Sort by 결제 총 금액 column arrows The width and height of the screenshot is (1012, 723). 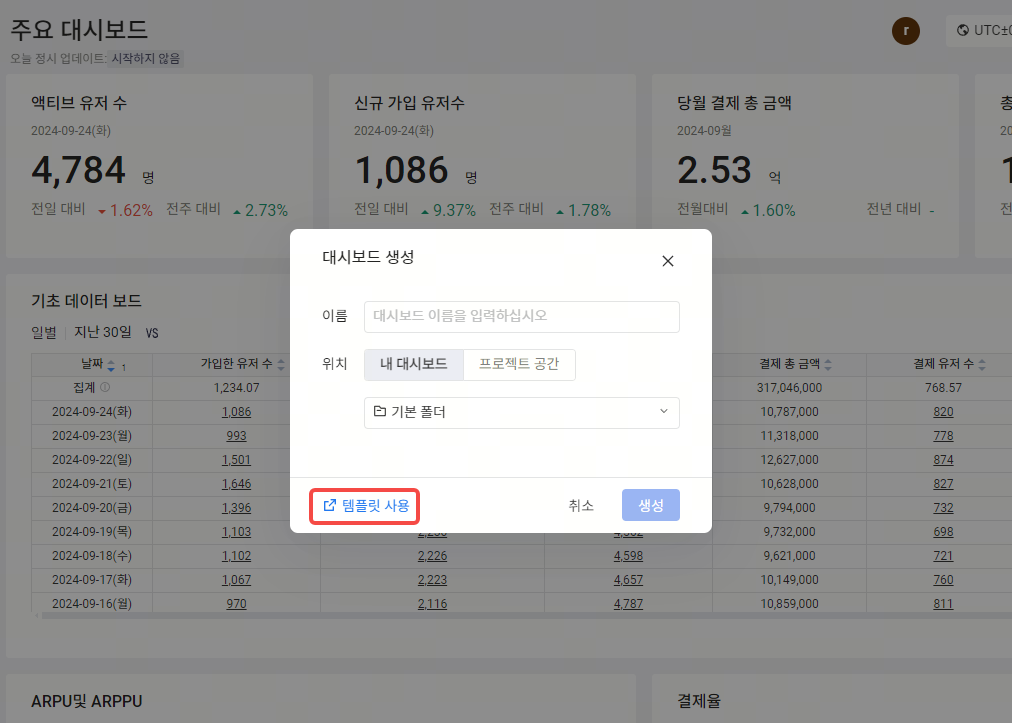(x=828, y=365)
